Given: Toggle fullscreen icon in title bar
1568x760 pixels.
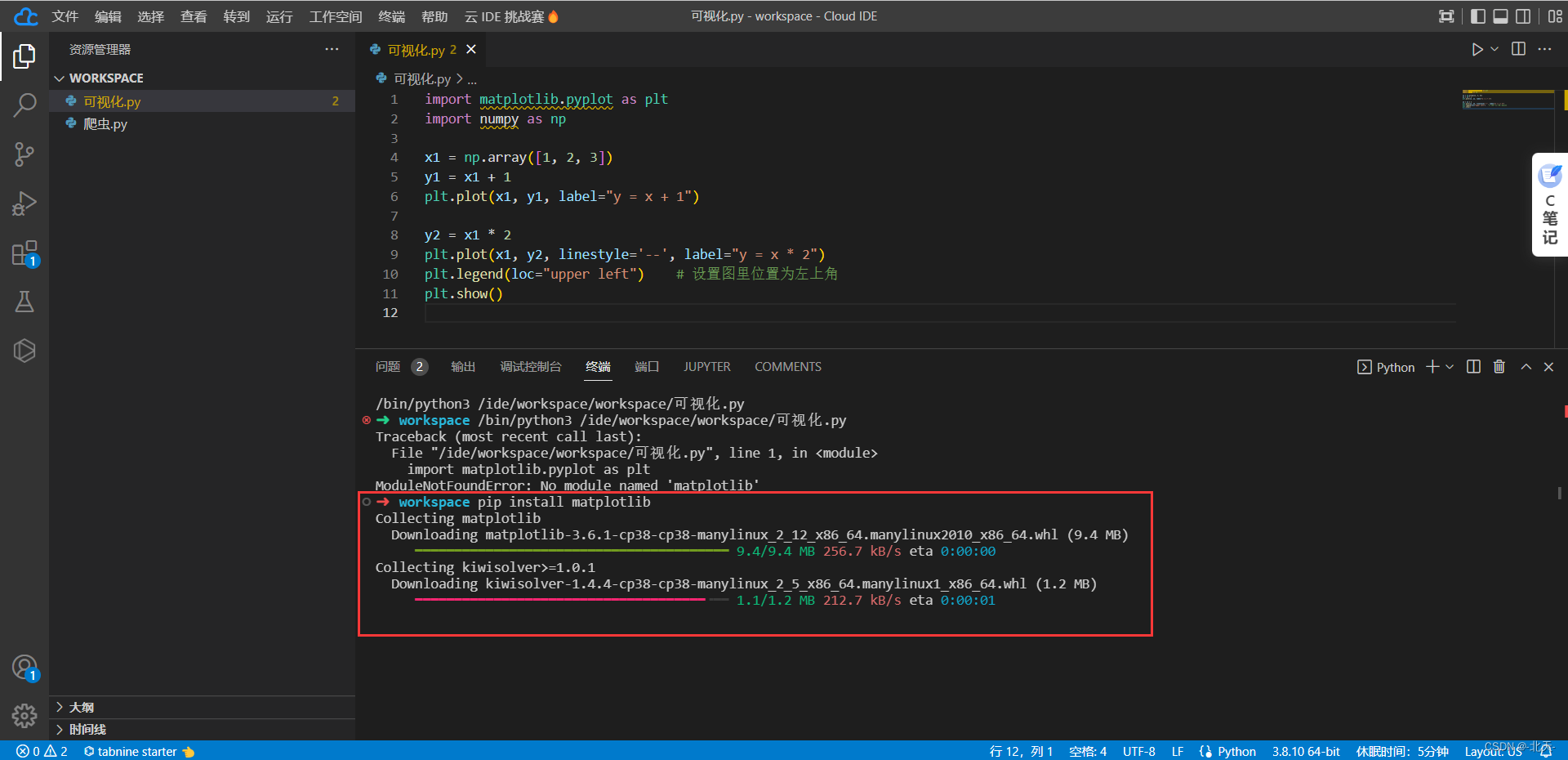Looking at the screenshot, I should [1446, 16].
